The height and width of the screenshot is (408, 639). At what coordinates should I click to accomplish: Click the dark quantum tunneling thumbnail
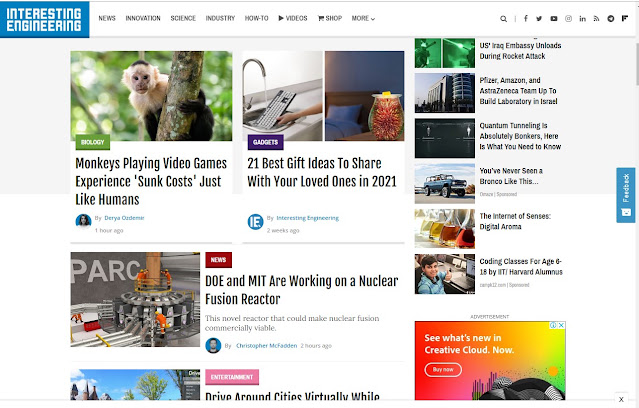tap(445, 138)
